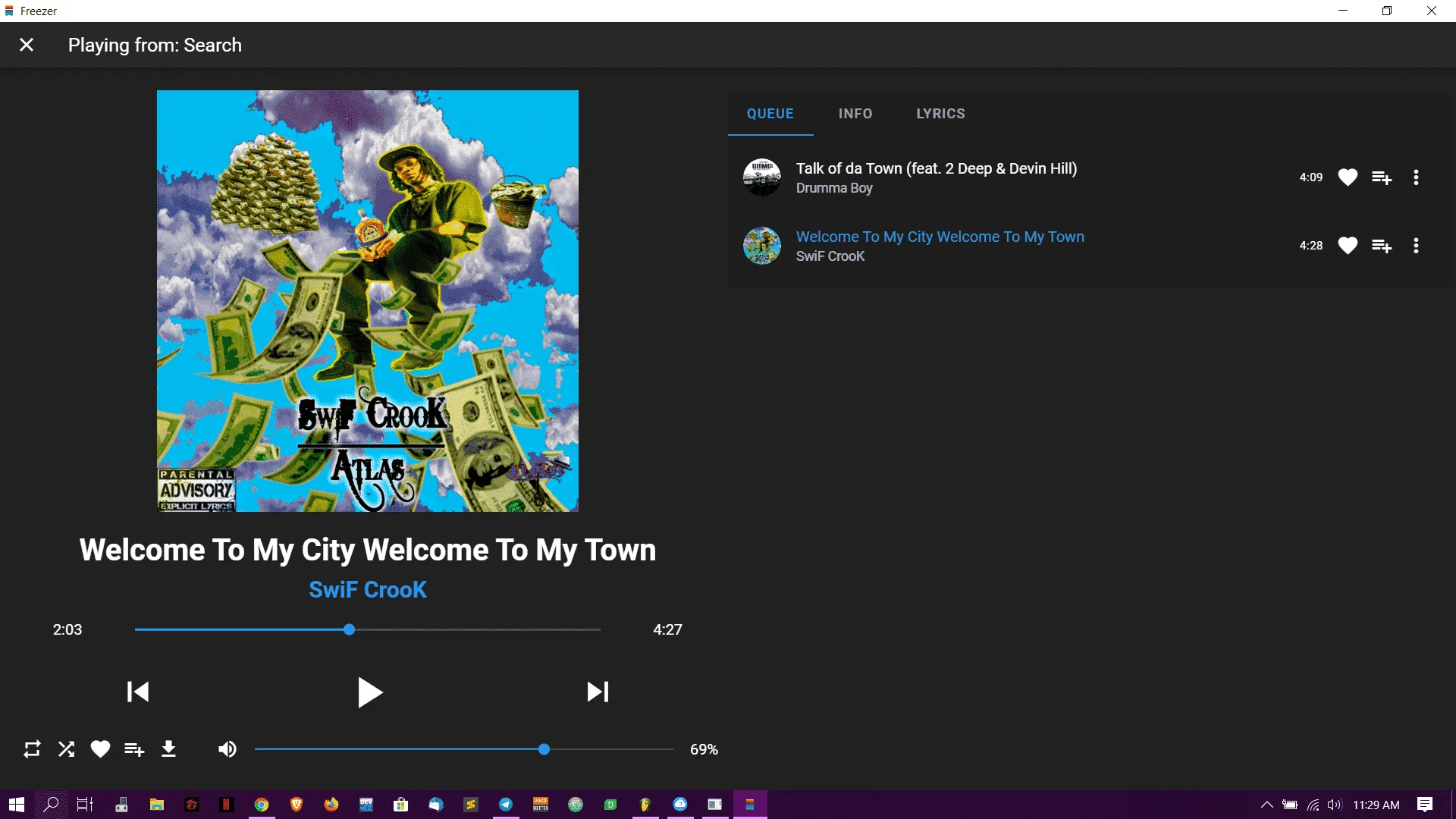Image resolution: width=1456 pixels, height=819 pixels.
Task: Mute audio using the speaker icon
Action: [227, 749]
